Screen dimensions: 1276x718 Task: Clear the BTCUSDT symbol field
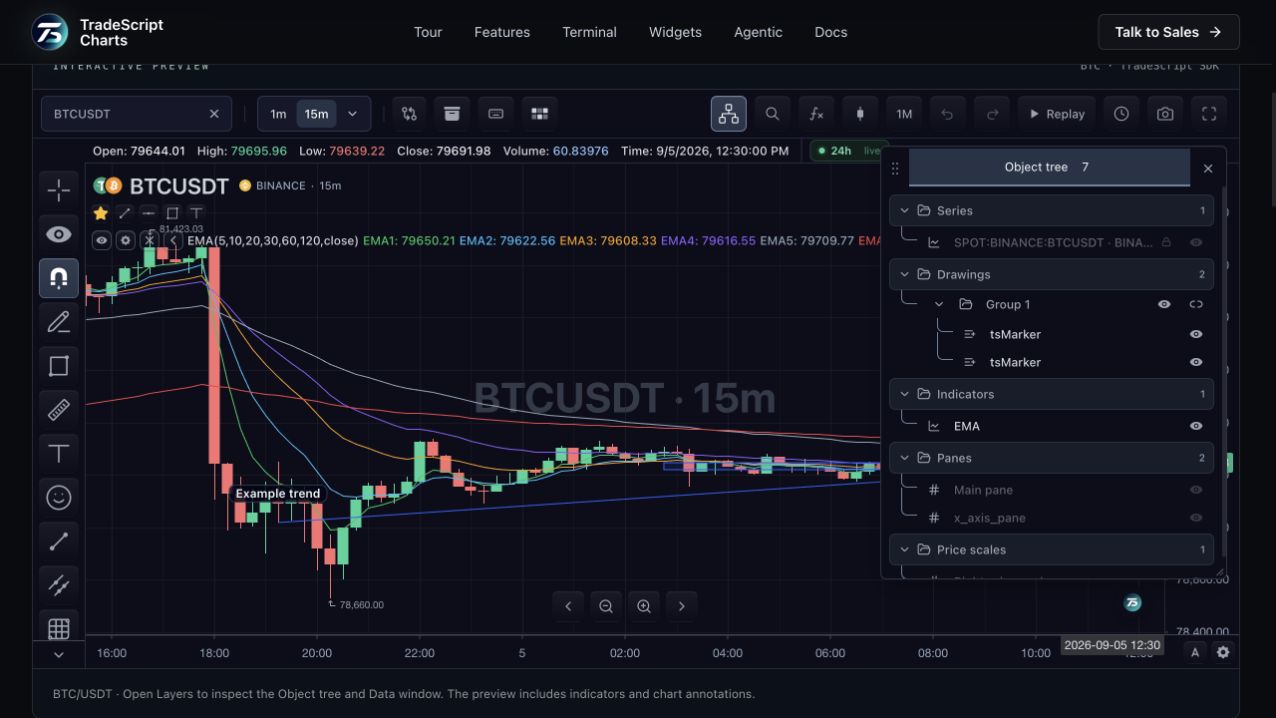tap(214, 114)
